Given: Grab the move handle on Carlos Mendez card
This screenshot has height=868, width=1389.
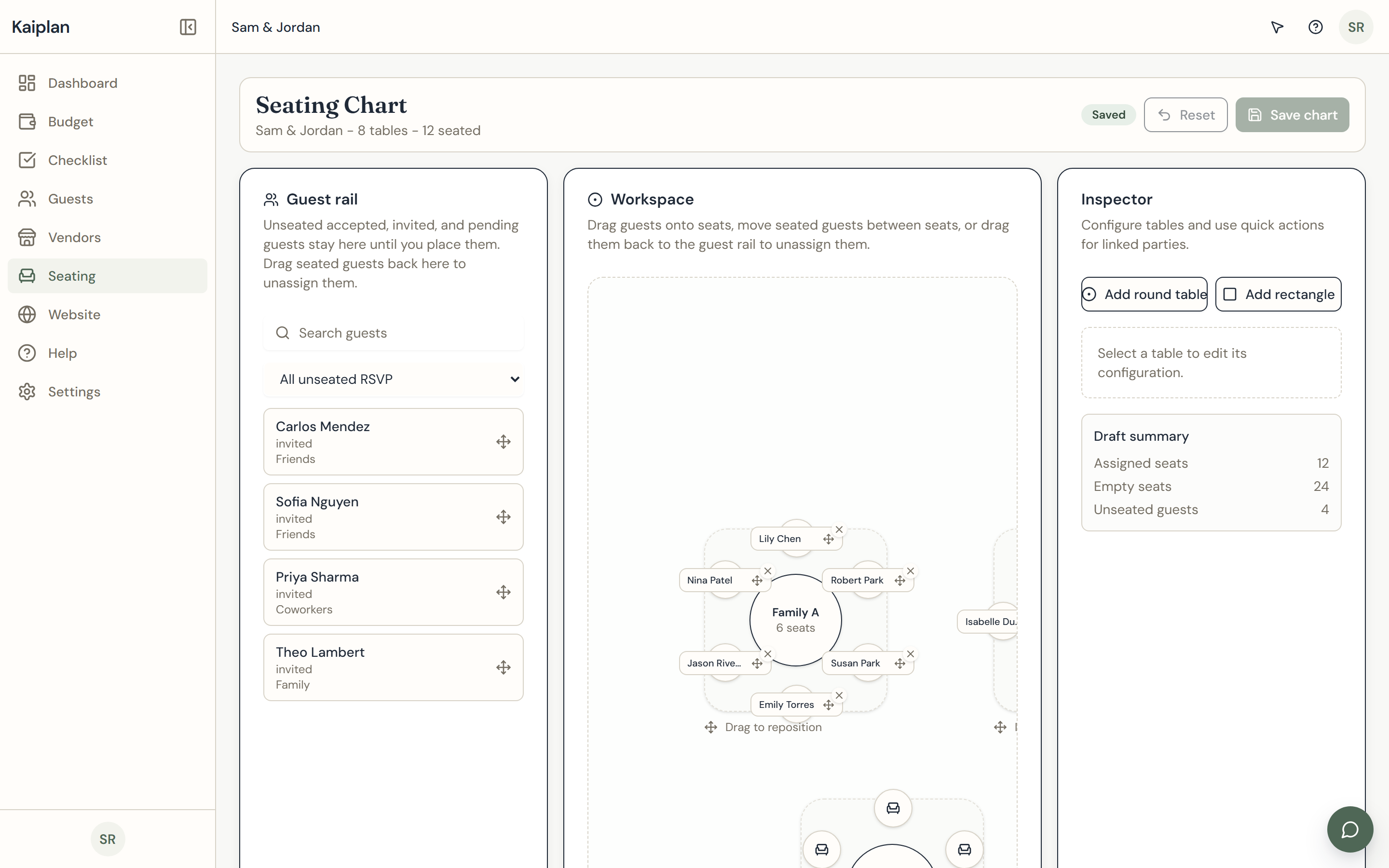Looking at the screenshot, I should click(x=504, y=441).
